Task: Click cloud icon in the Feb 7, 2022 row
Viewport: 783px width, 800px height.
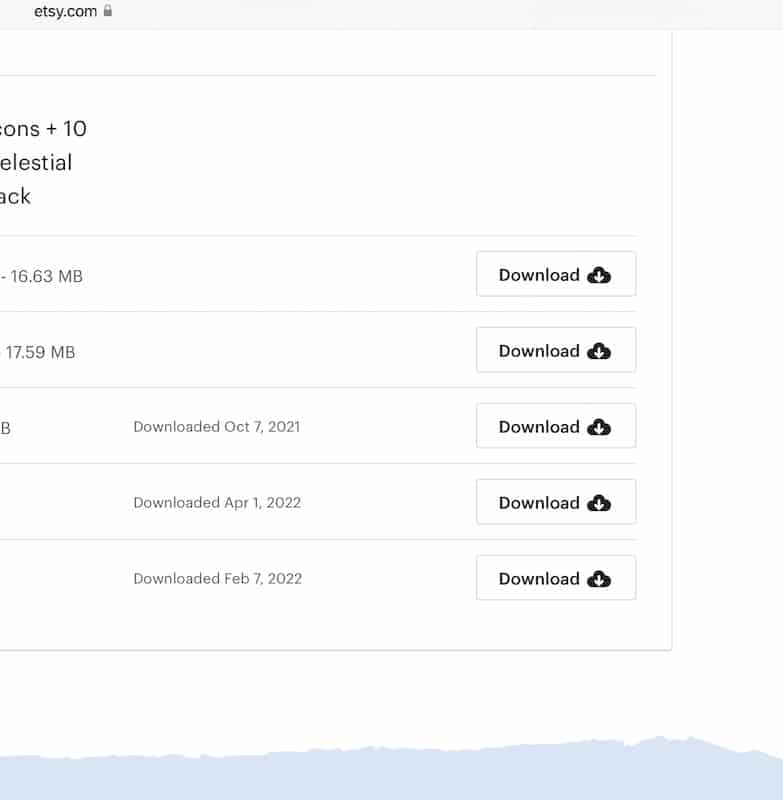Action: click(x=599, y=579)
